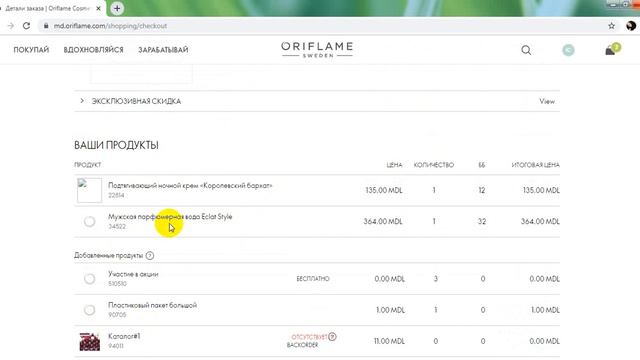Expand the Эксклюзивная скидка chevron
The height and width of the screenshot is (360, 640).
(82, 101)
